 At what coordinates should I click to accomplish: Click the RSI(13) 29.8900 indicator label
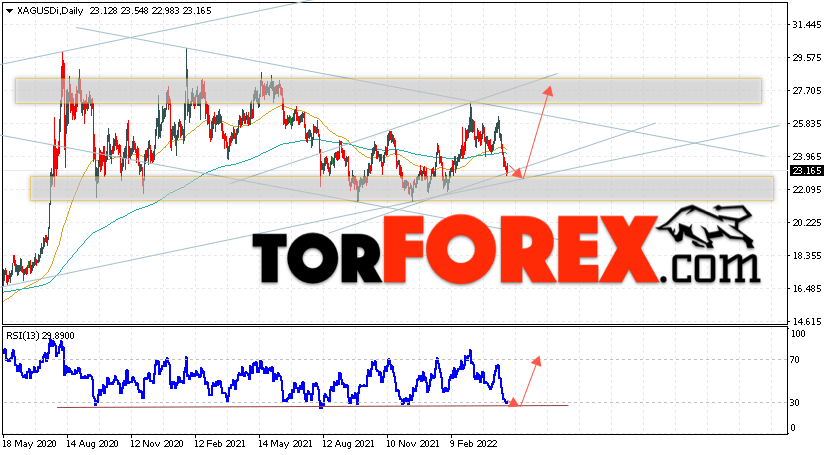40,336
